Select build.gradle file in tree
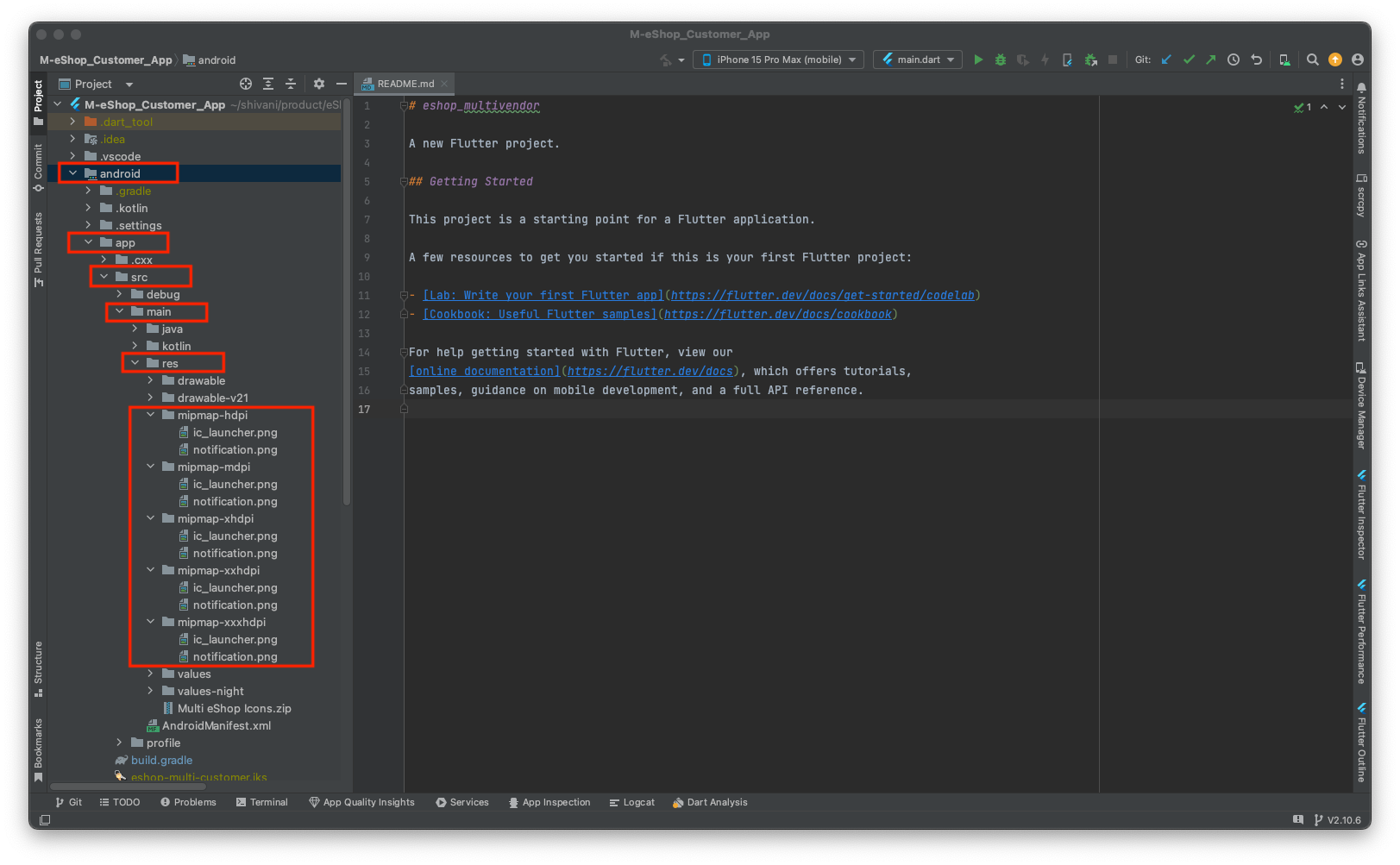 [x=154, y=760]
